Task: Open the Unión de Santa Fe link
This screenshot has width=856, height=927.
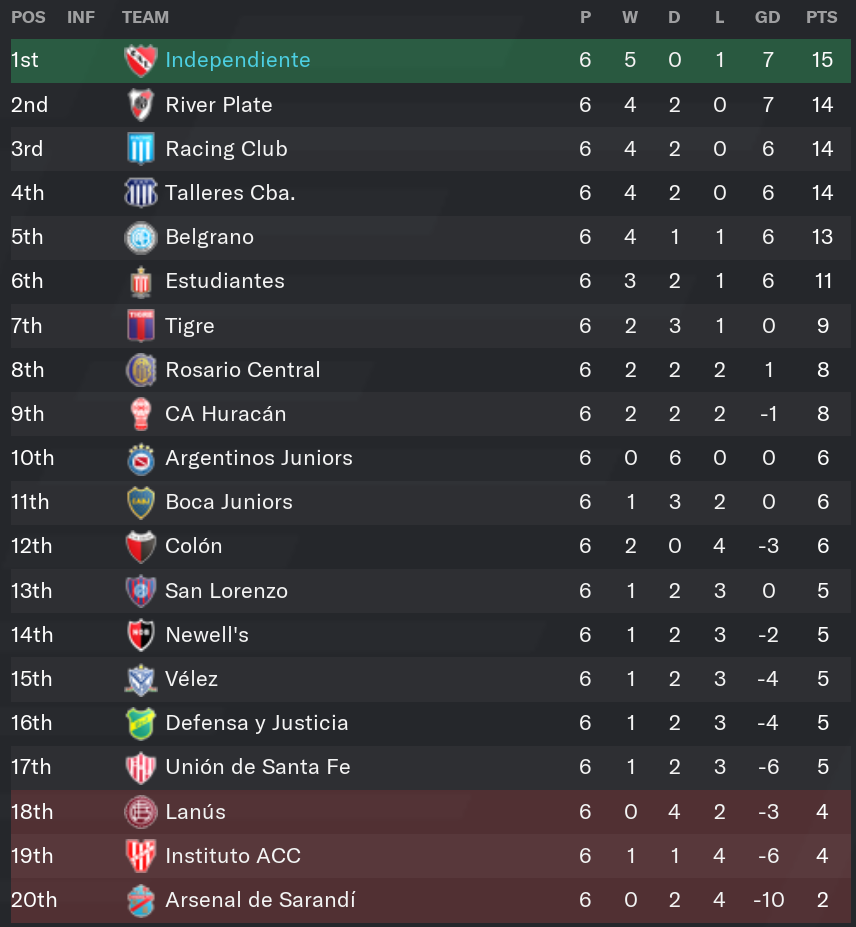Action: [258, 767]
